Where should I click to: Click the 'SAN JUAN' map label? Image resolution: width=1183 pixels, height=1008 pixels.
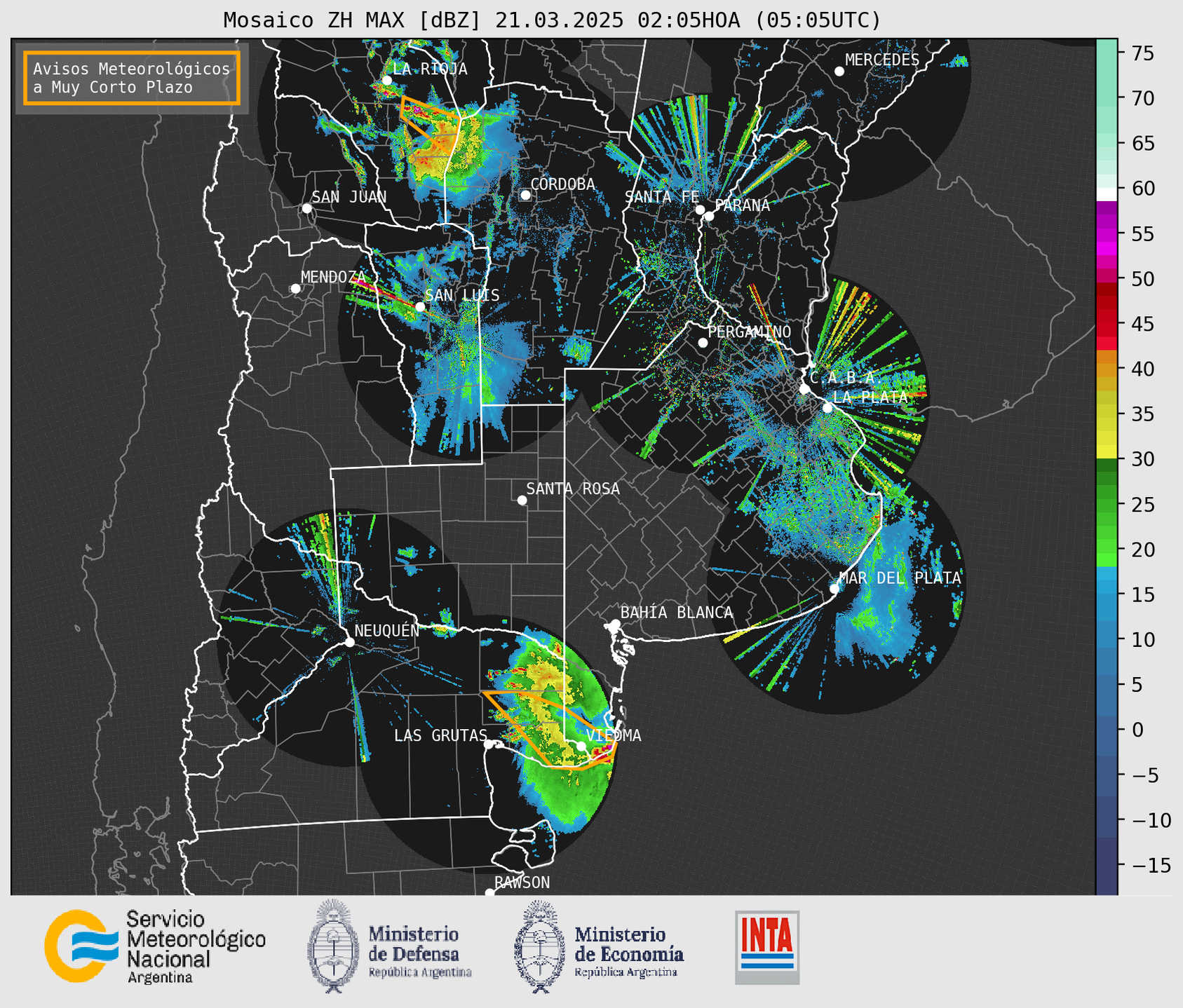[349, 197]
